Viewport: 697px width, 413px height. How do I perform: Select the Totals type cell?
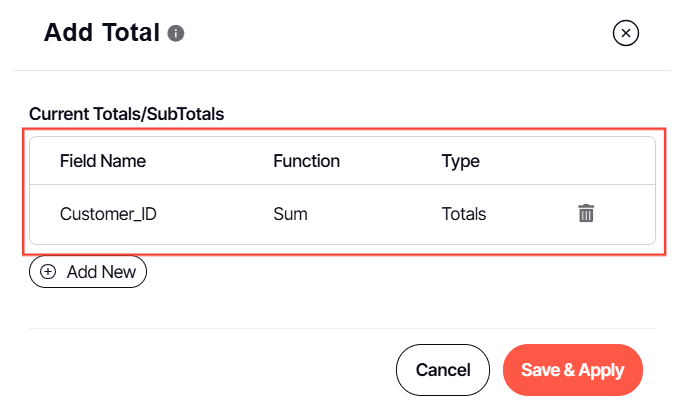click(464, 213)
